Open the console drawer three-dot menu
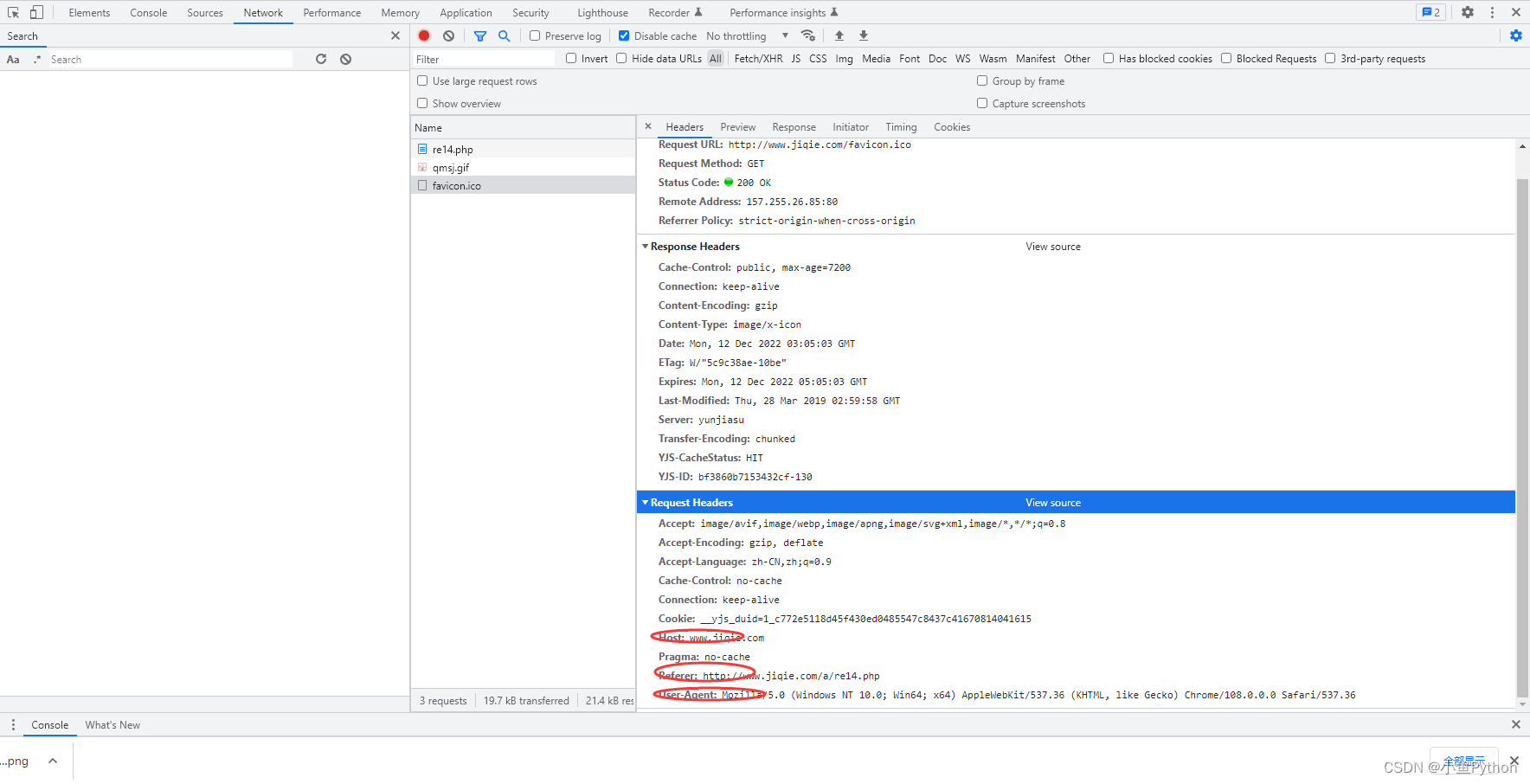 [x=13, y=724]
